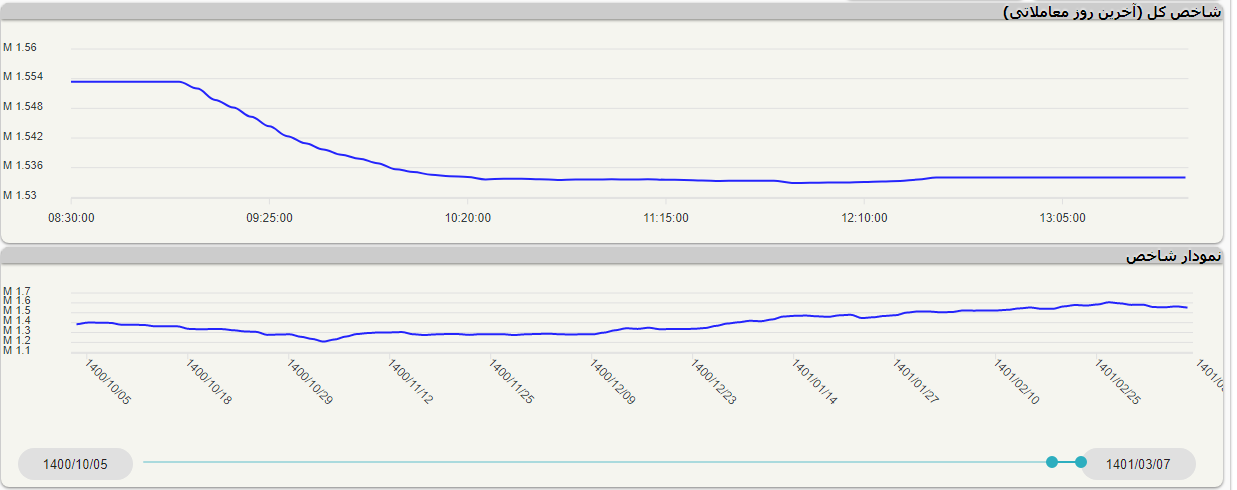Click the 1401/02/25 date axis label

point(1117,383)
